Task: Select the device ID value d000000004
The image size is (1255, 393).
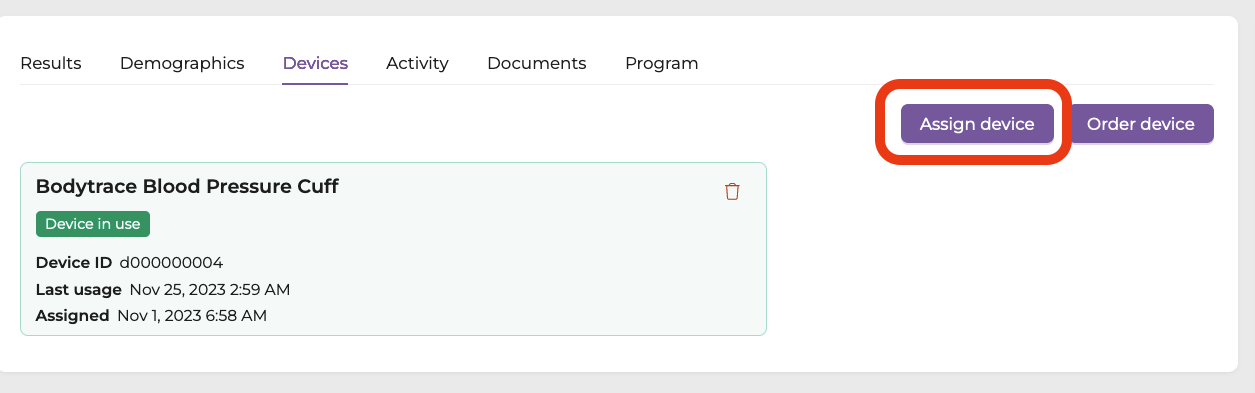Action: (x=171, y=263)
